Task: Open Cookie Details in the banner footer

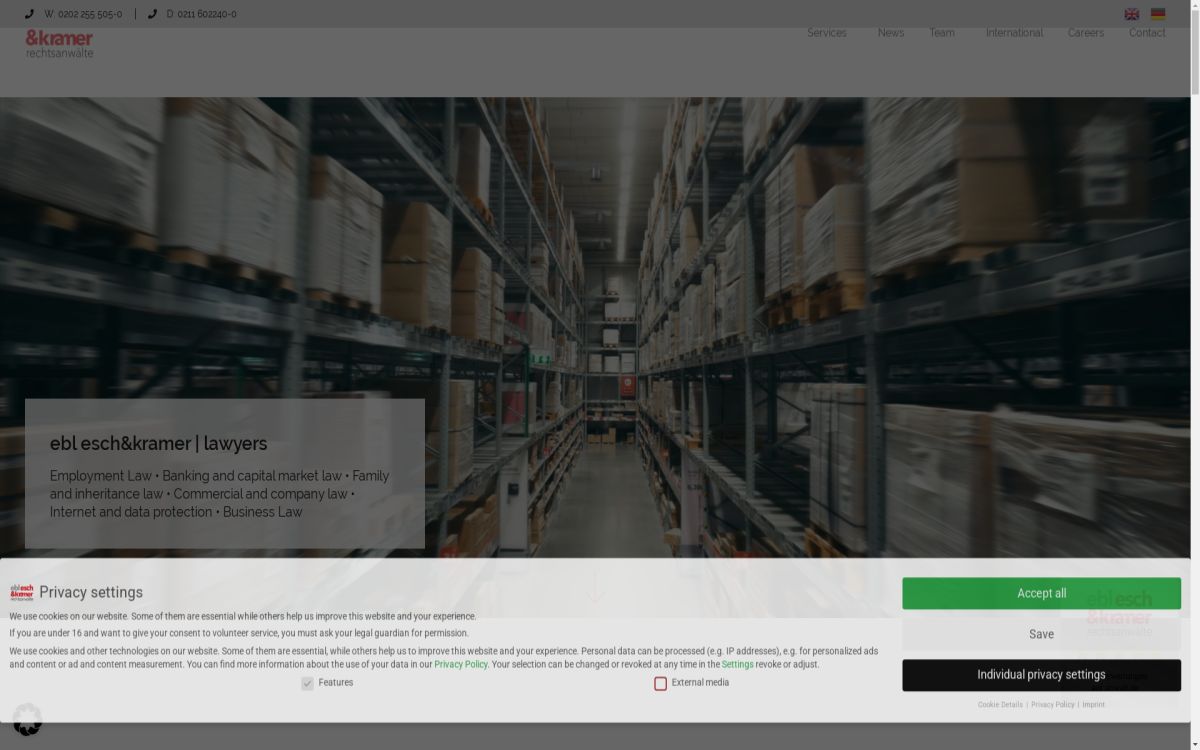Action: point(1000,704)
